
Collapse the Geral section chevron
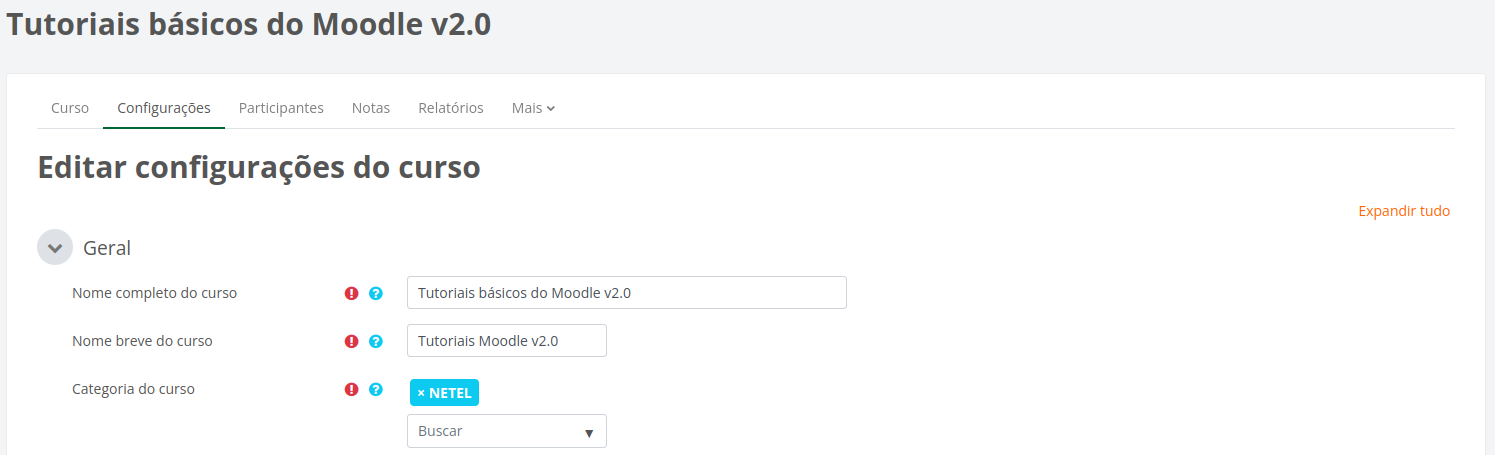(x=55, y=247)
